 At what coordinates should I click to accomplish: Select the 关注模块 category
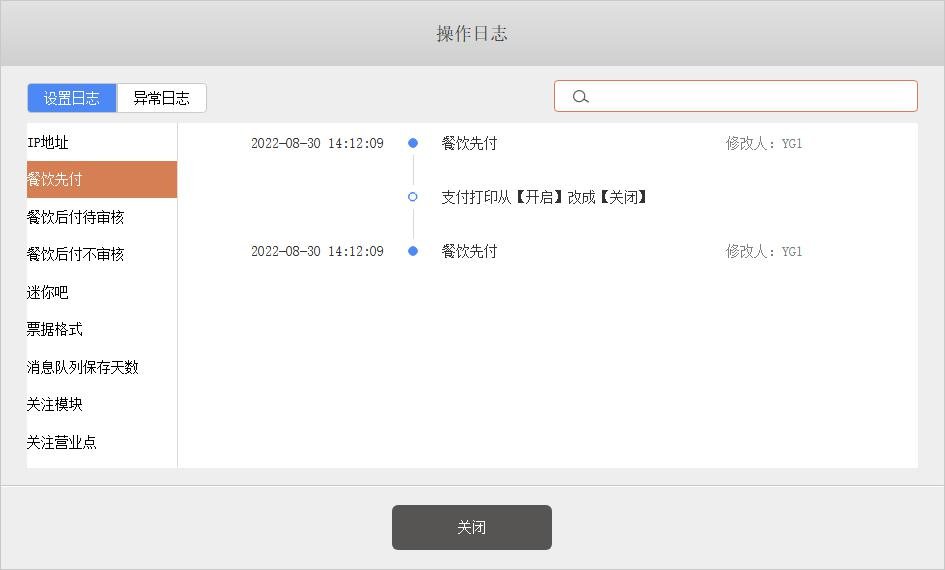(x=55, y=405)
